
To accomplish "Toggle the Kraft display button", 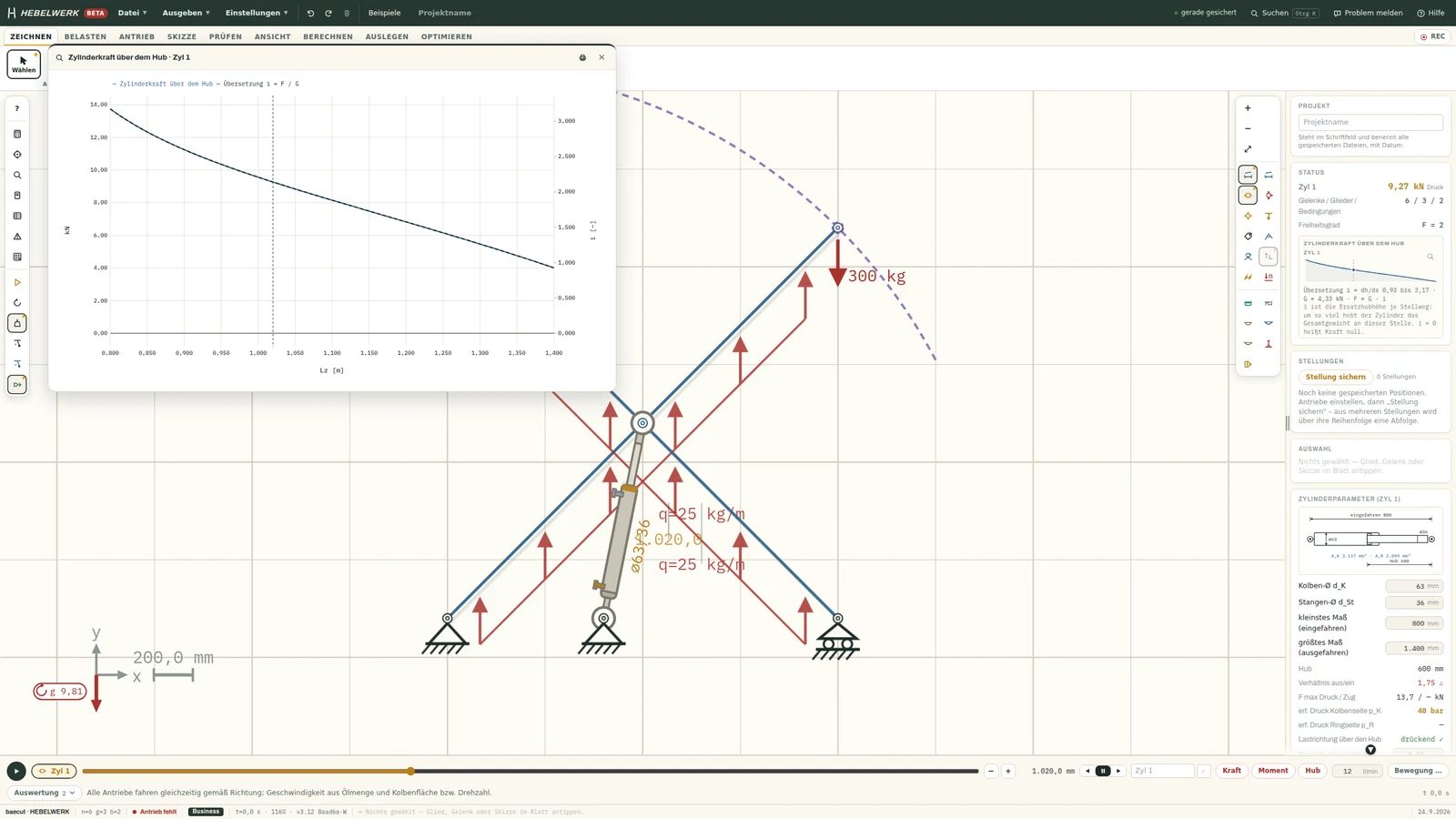I will point(1231,771).
